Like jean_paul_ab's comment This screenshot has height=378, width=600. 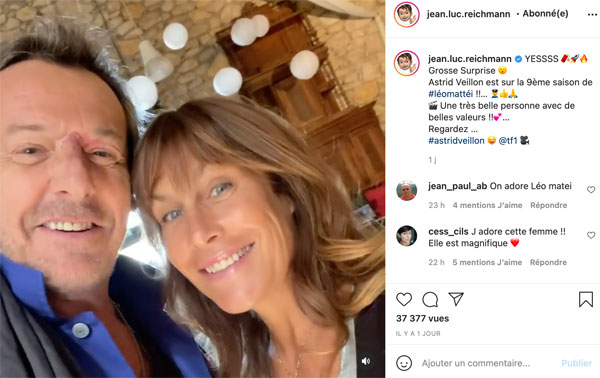pos(591,189)
